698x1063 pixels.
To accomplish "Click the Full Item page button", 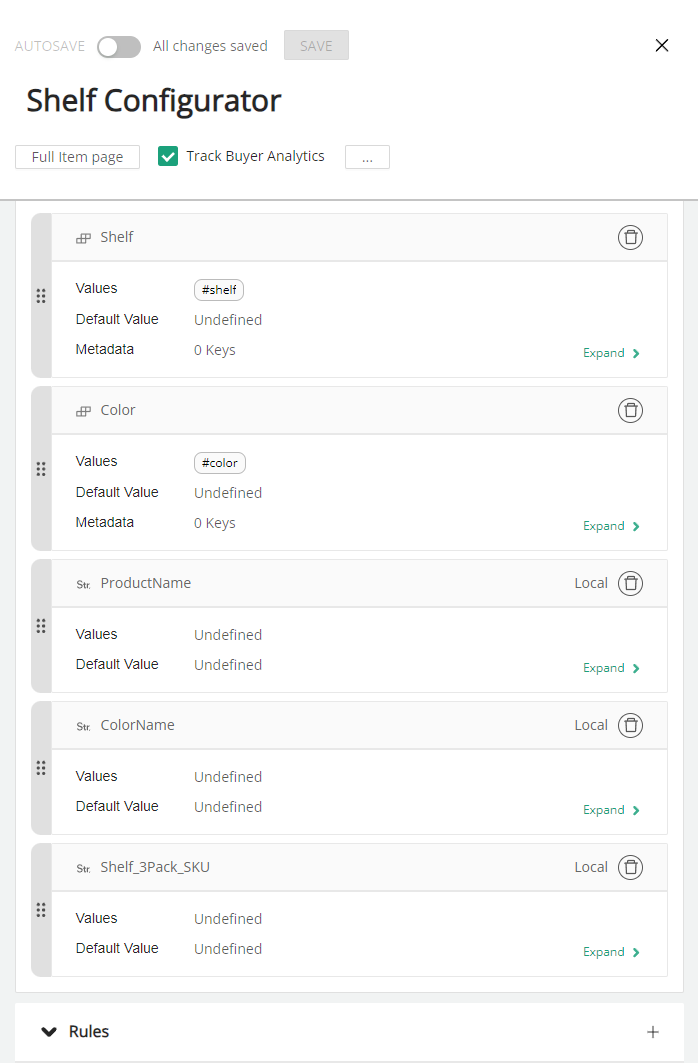I will [77, 157].
